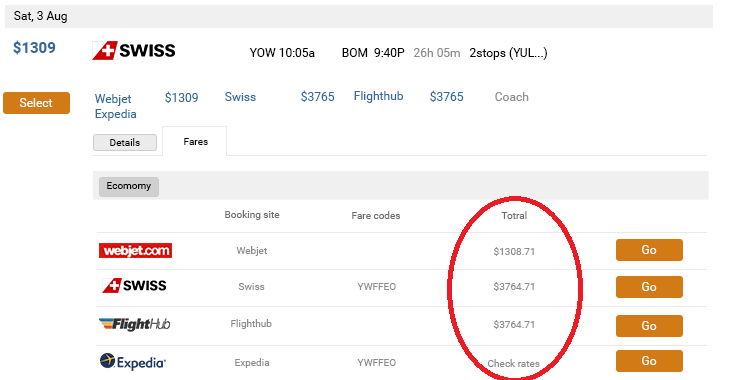Select this flight with the Select button

pyautogui.click(x=36, y=103)
